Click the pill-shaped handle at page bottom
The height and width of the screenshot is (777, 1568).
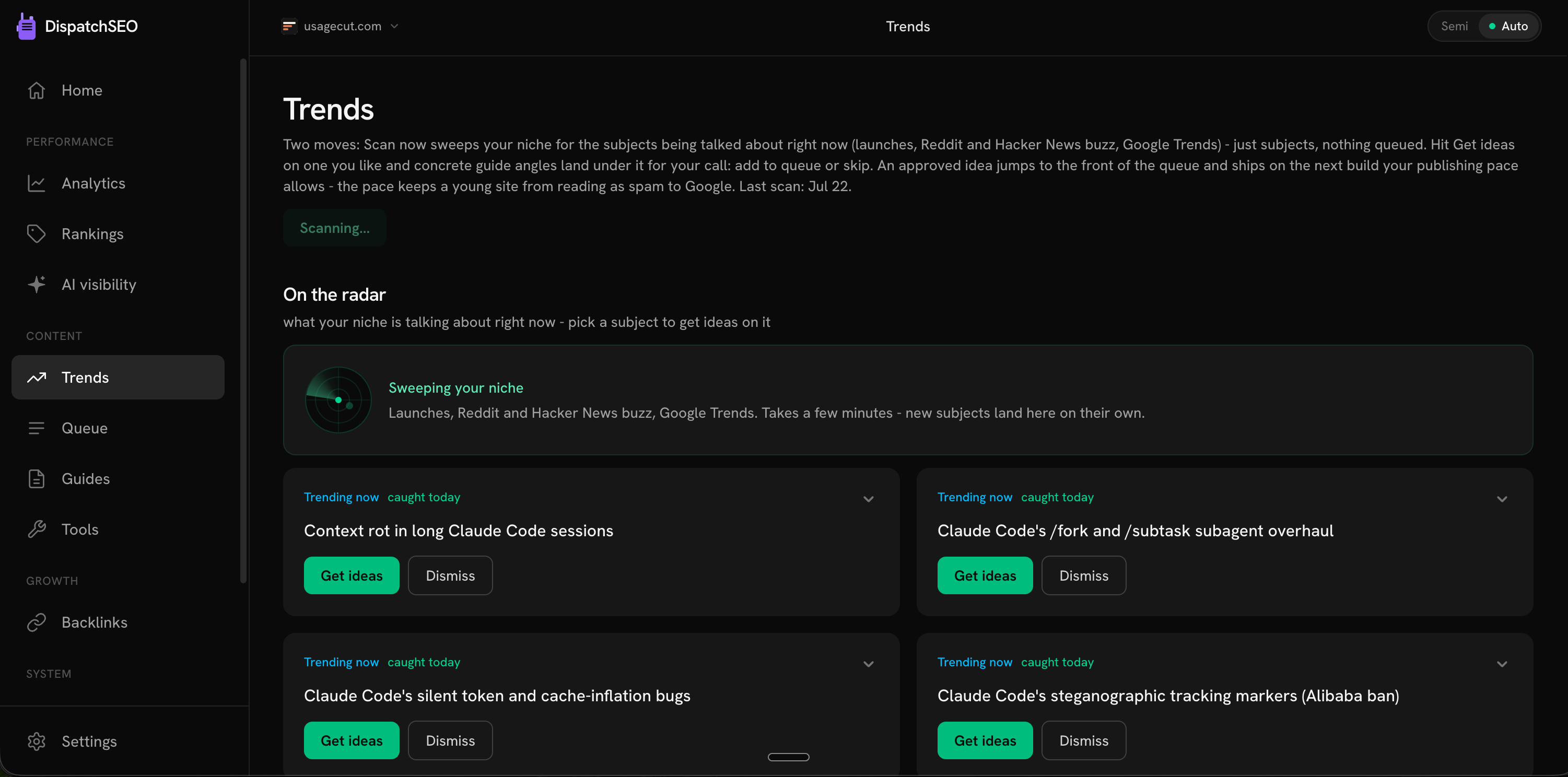[x=788, y=757]
